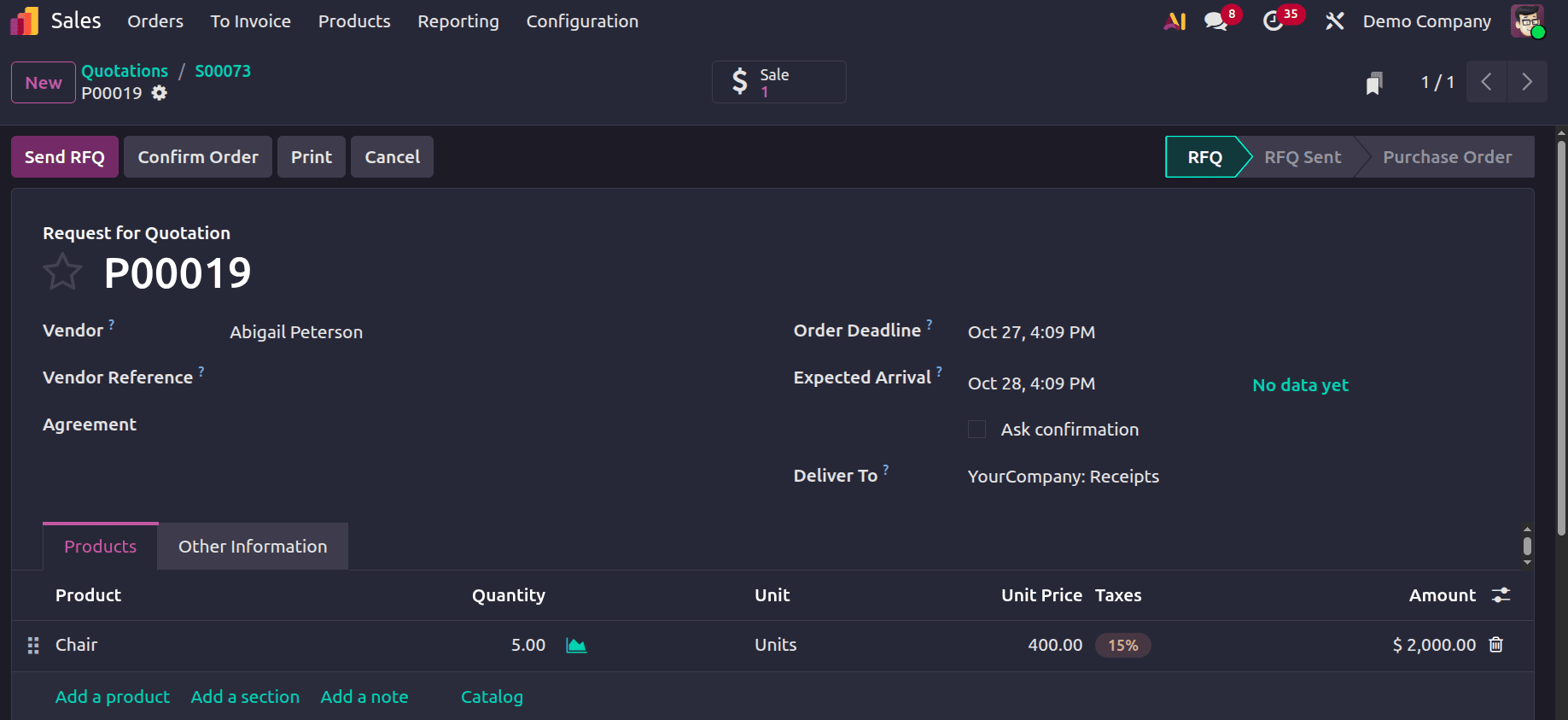Toggle the Ask confirmation checkbox
The image size is (1568, 720).
(976, 430)
